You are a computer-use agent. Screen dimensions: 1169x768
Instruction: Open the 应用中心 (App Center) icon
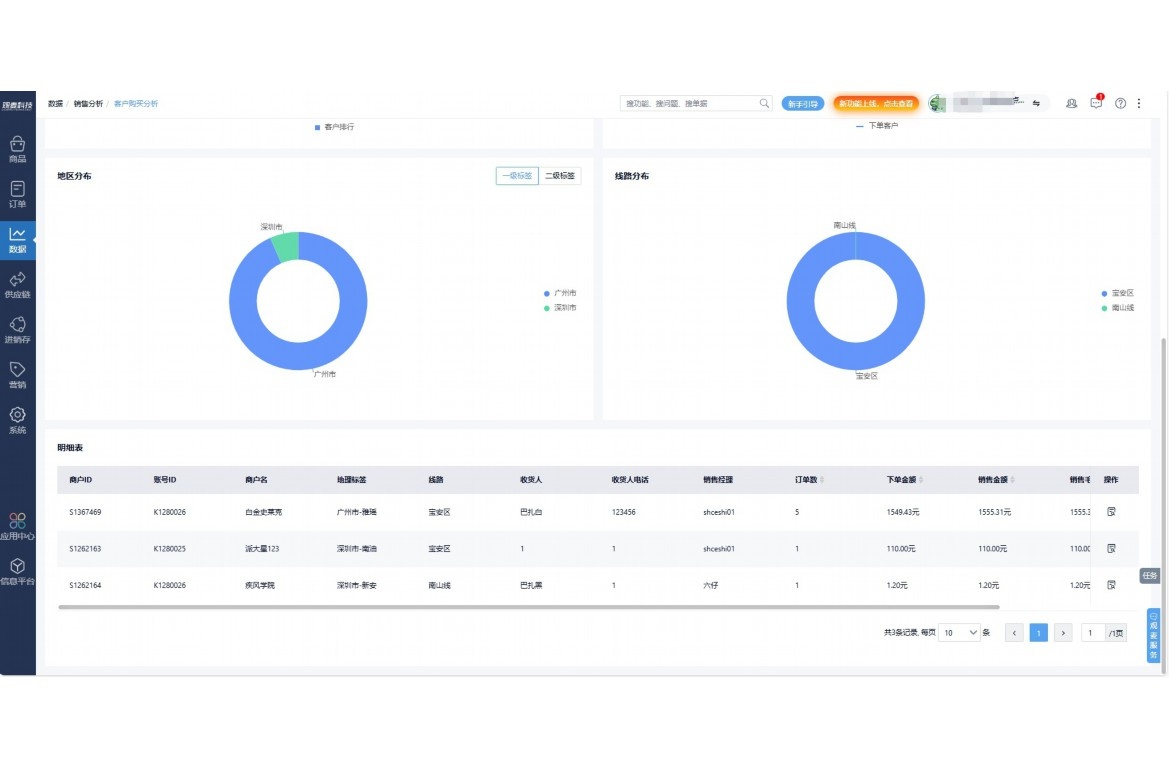tap(17, 526)
